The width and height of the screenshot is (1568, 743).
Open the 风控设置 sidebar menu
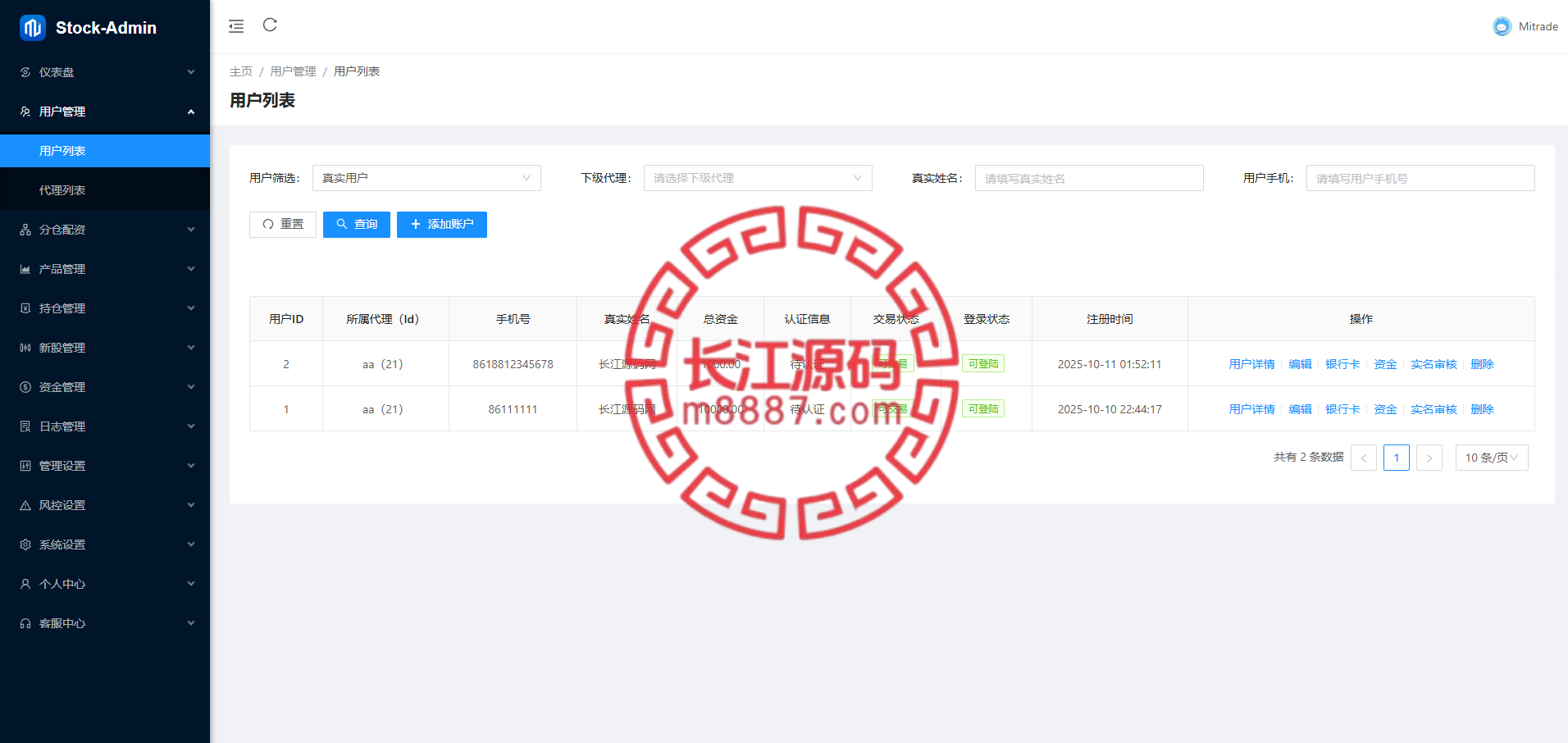105,505
